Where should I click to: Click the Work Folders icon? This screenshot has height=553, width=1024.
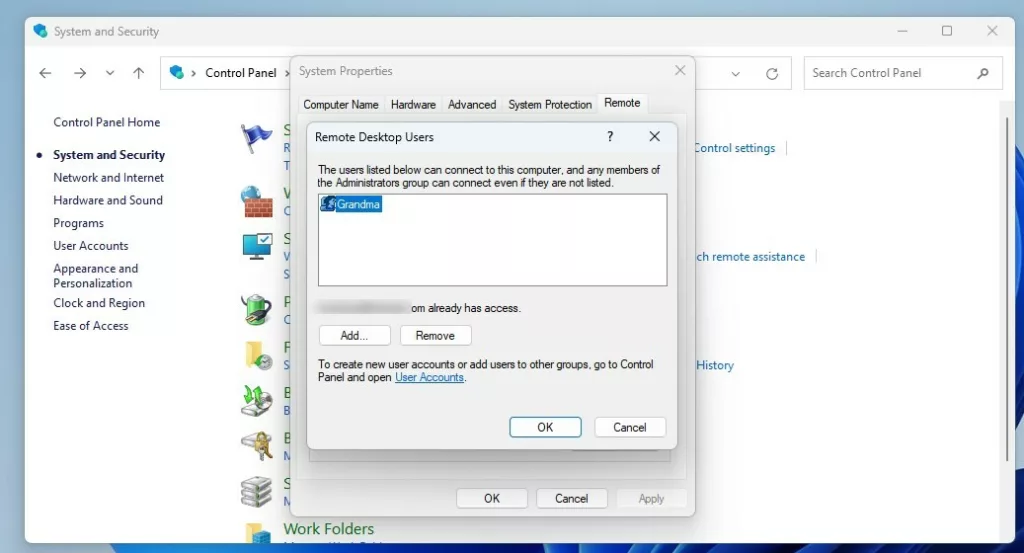pos(258,533)
